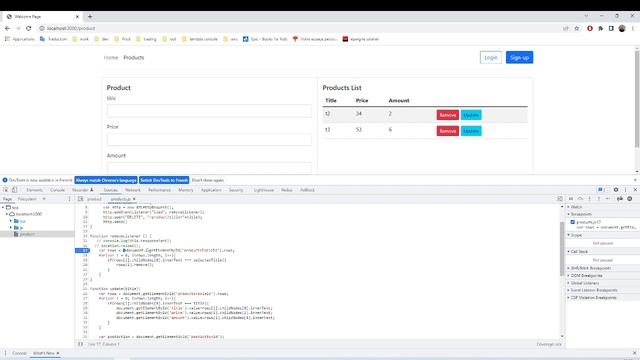The image size is (640, 360).
Task: Toggle pause on exceptions icon
Action: pyautogui.click(x=630, y=199)
